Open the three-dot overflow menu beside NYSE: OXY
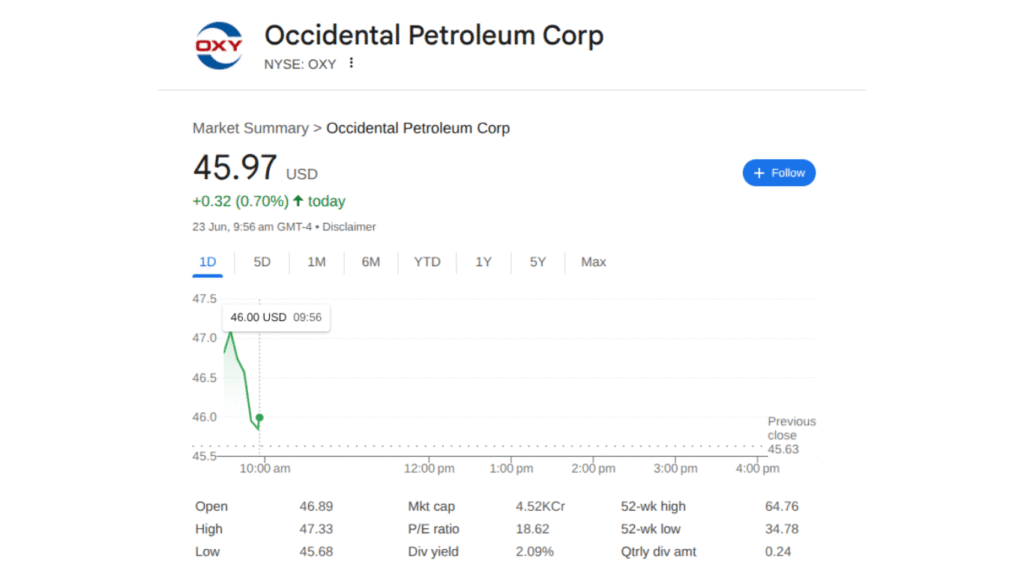Image resolution: width=1024 pixels, height=576 pixels. coord(350,62)
